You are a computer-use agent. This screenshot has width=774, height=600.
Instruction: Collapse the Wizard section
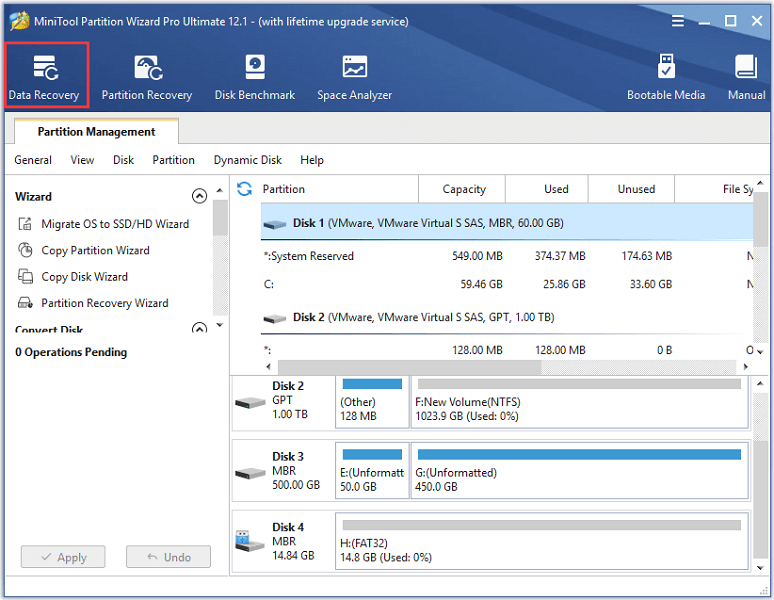(199, 196)
